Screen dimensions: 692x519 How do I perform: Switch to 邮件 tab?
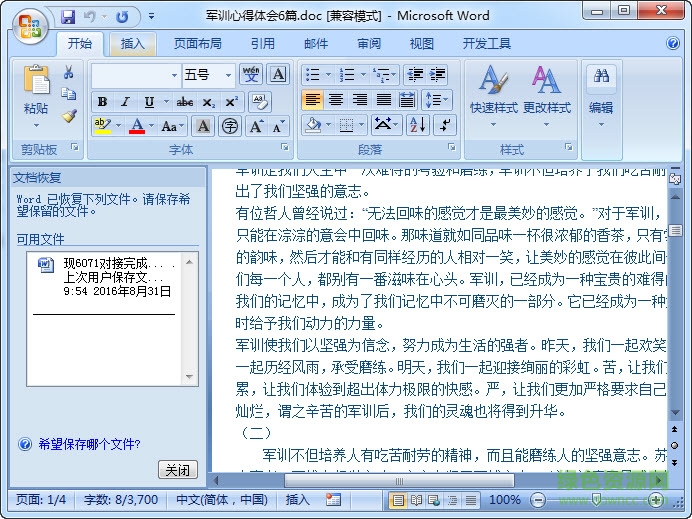point(316,44)
